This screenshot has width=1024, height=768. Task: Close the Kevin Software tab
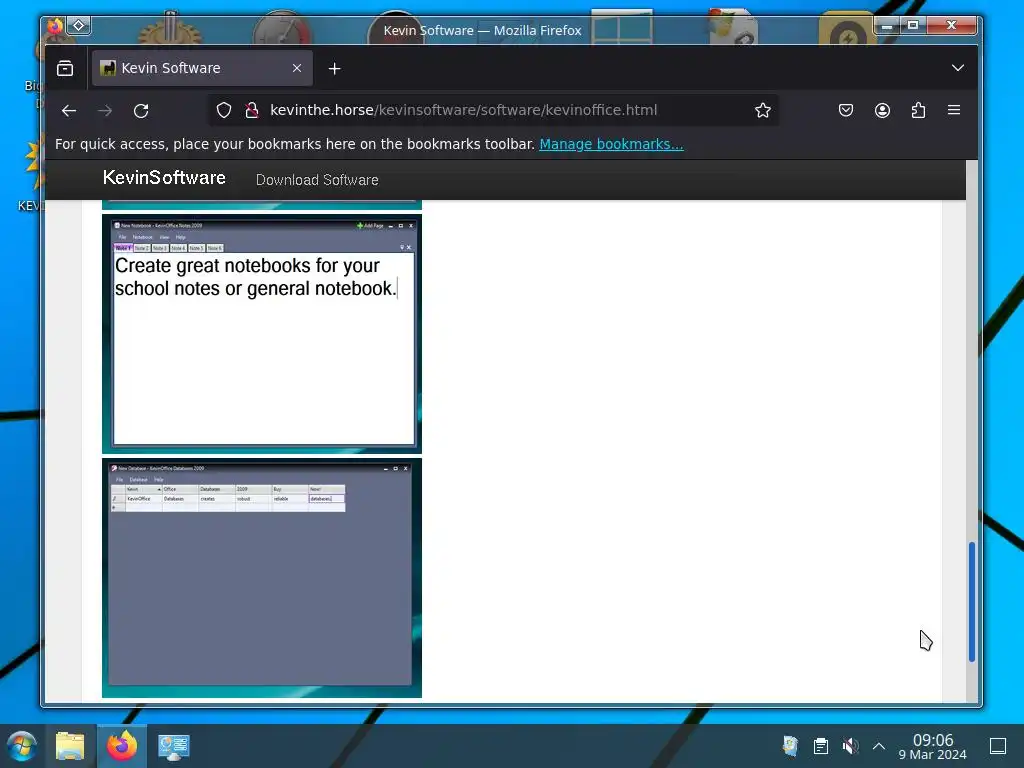(x=297, y=68)
